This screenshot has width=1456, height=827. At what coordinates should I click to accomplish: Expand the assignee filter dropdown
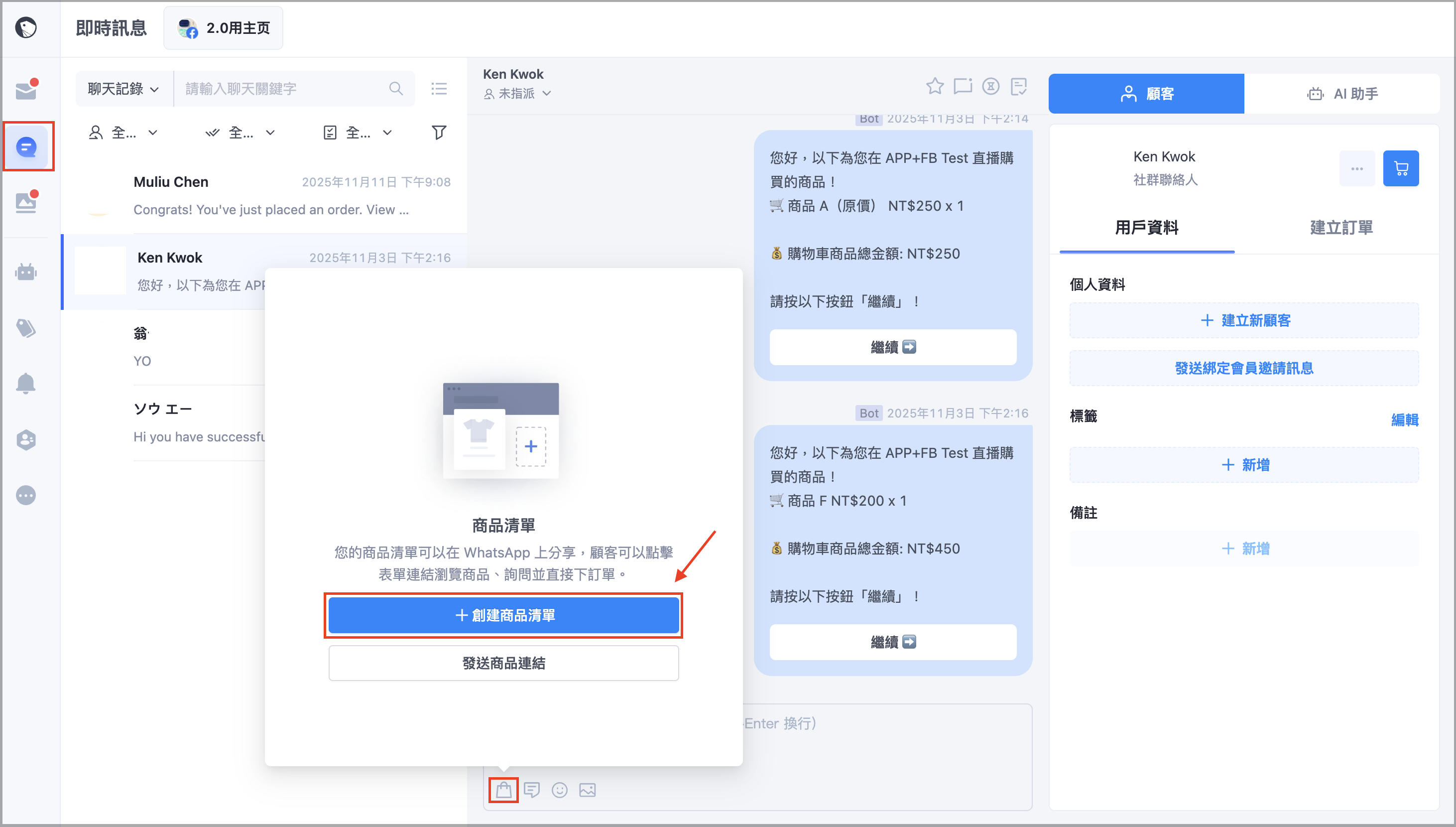tap(123, 133)
